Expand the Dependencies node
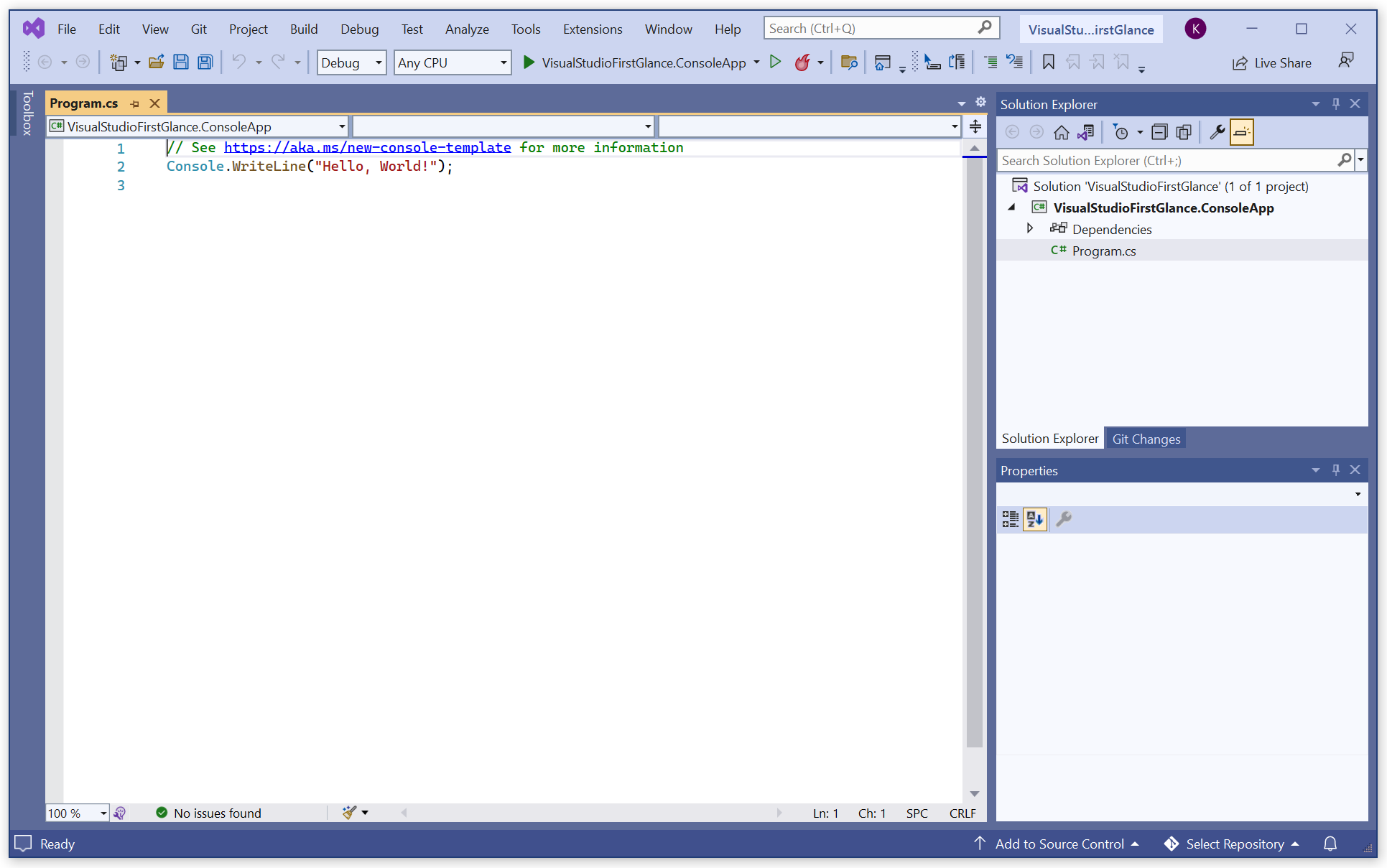The width and height of the screenshot is (1387, 868). coord(1030,228)
